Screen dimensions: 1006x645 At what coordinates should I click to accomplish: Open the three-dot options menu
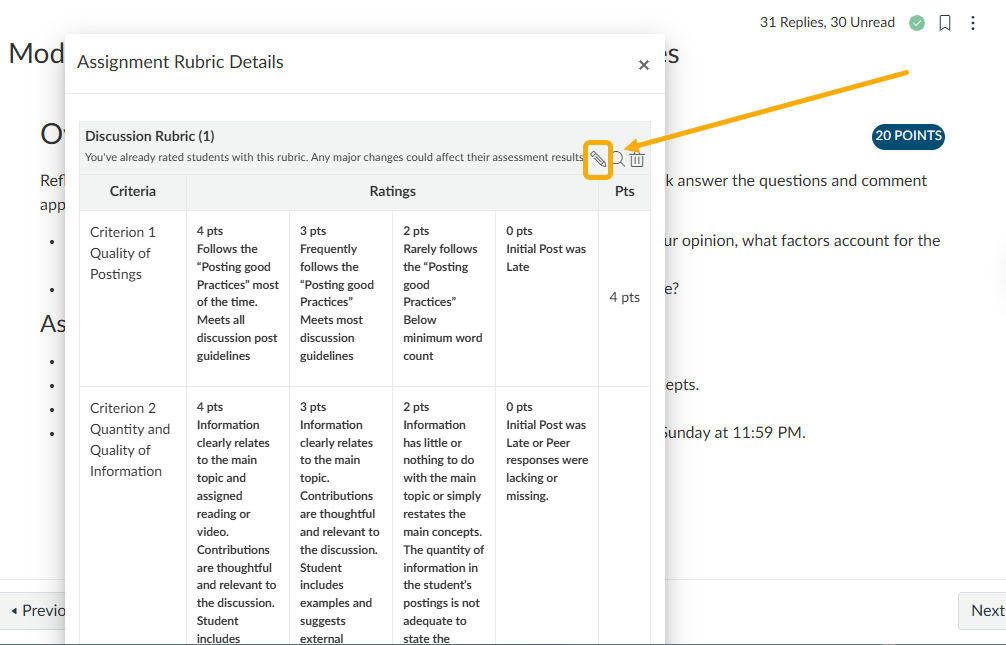tap(973, 23)
